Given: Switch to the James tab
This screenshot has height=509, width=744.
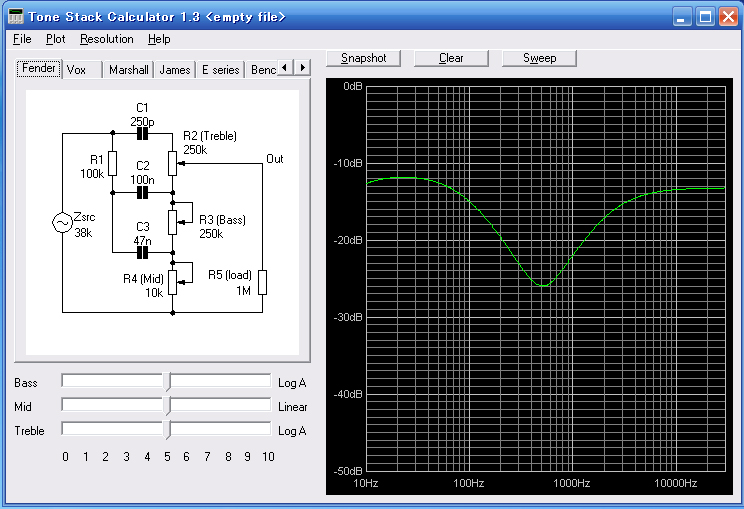Looking at the screenshot, I should 175,70.
